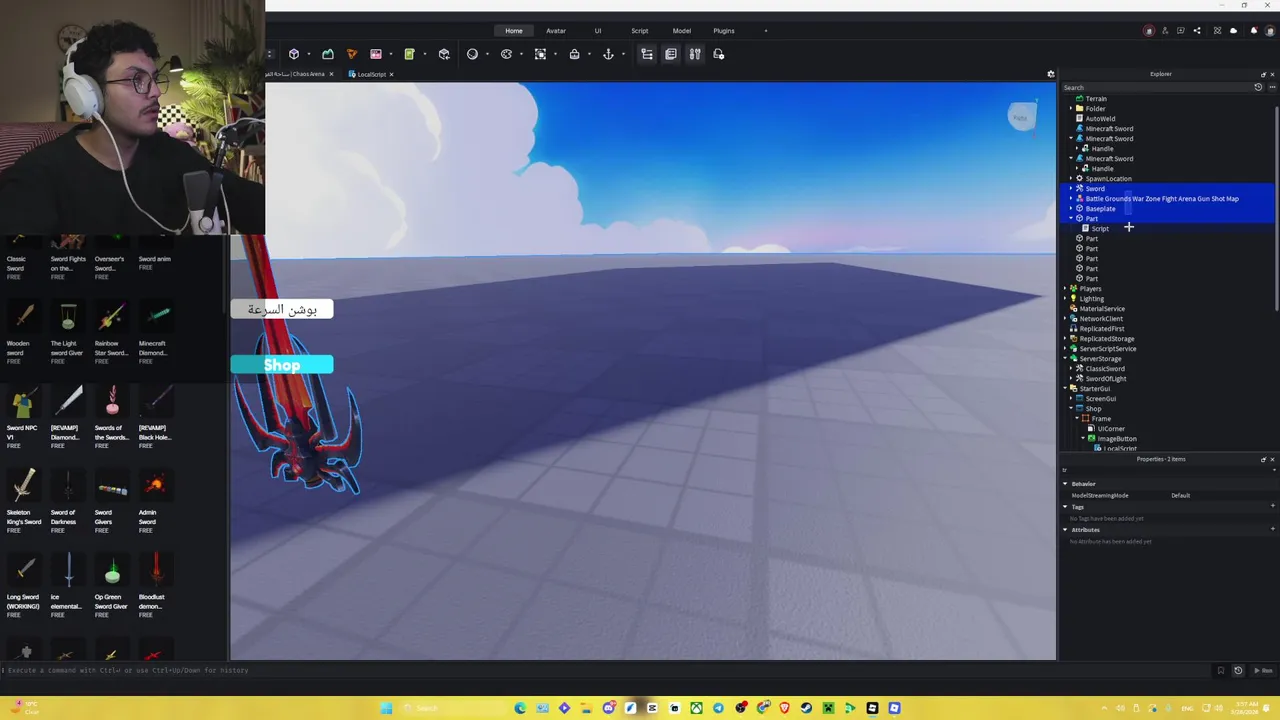Switch to the Avatar ribbon tab
The image size is (1280, 720).
point(556,31)
